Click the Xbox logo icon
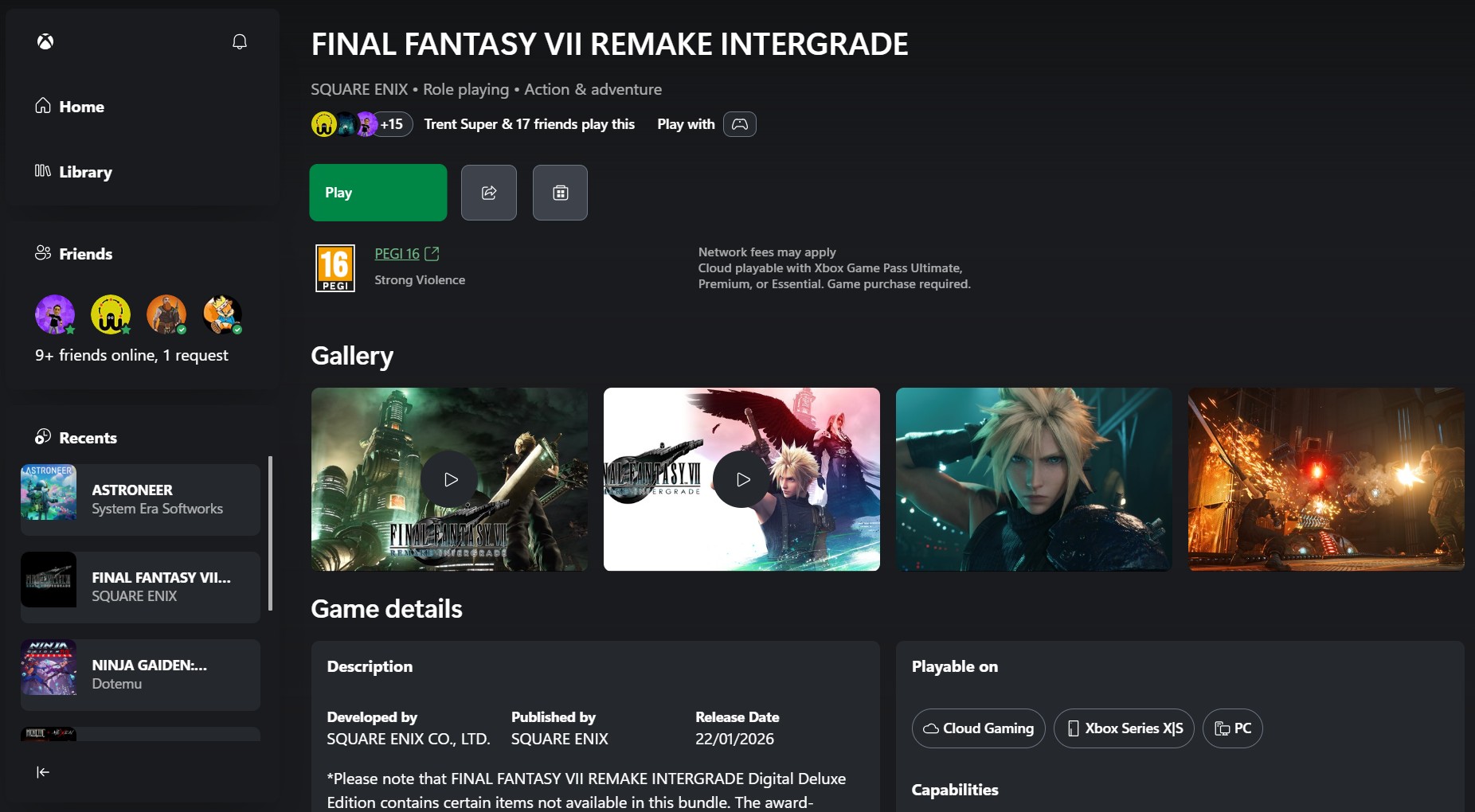1475x812 pixels. point(45,41)
